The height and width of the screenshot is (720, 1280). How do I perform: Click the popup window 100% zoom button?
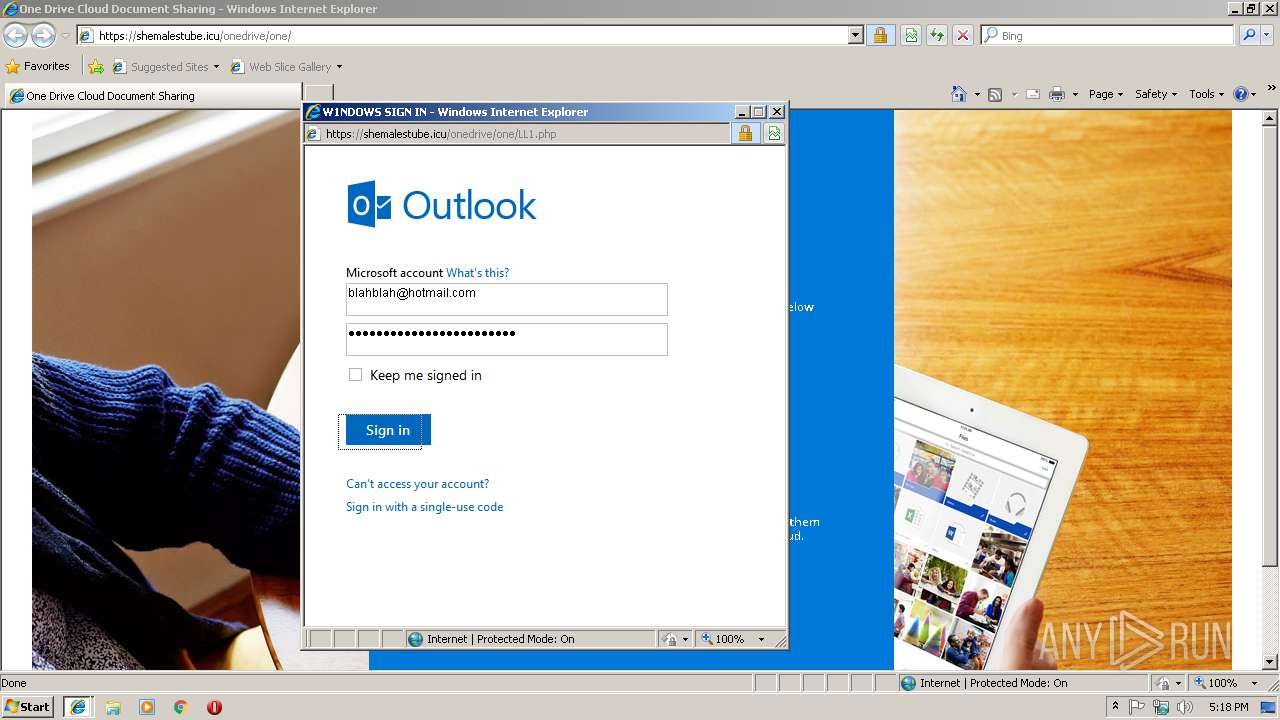click(x=723, y=639)
